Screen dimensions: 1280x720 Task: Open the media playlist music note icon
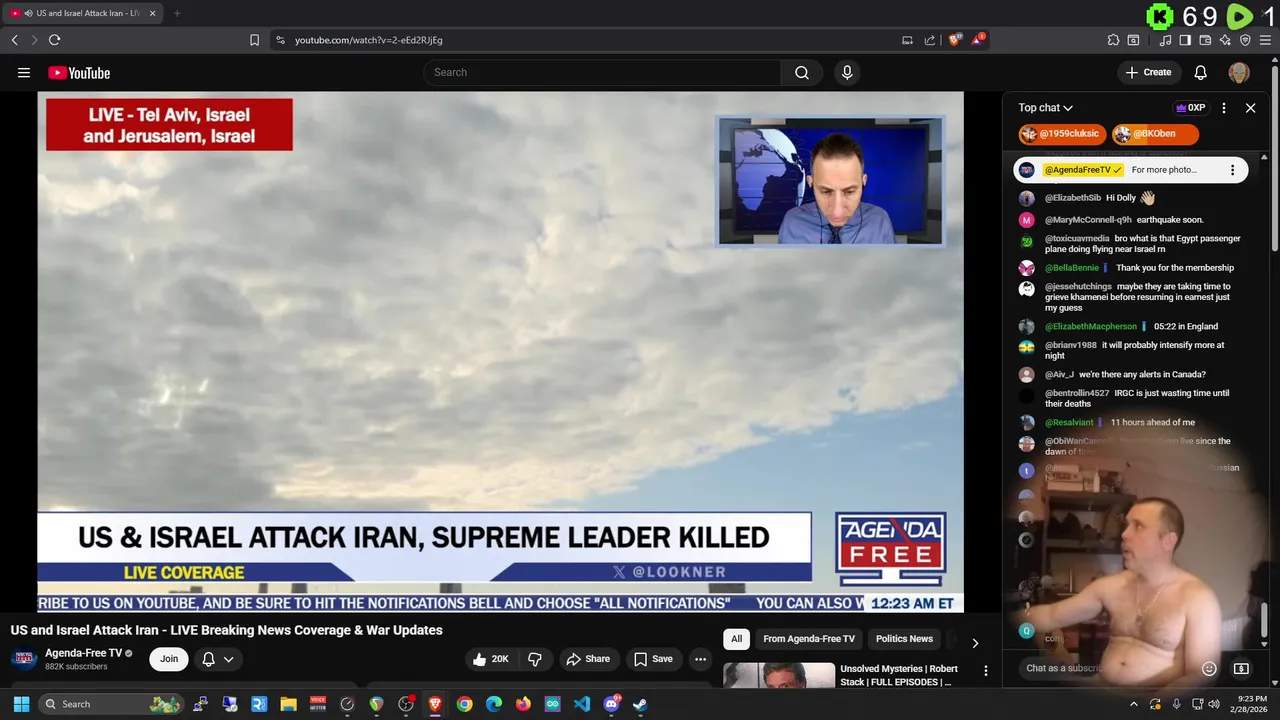click(1165, 40)
